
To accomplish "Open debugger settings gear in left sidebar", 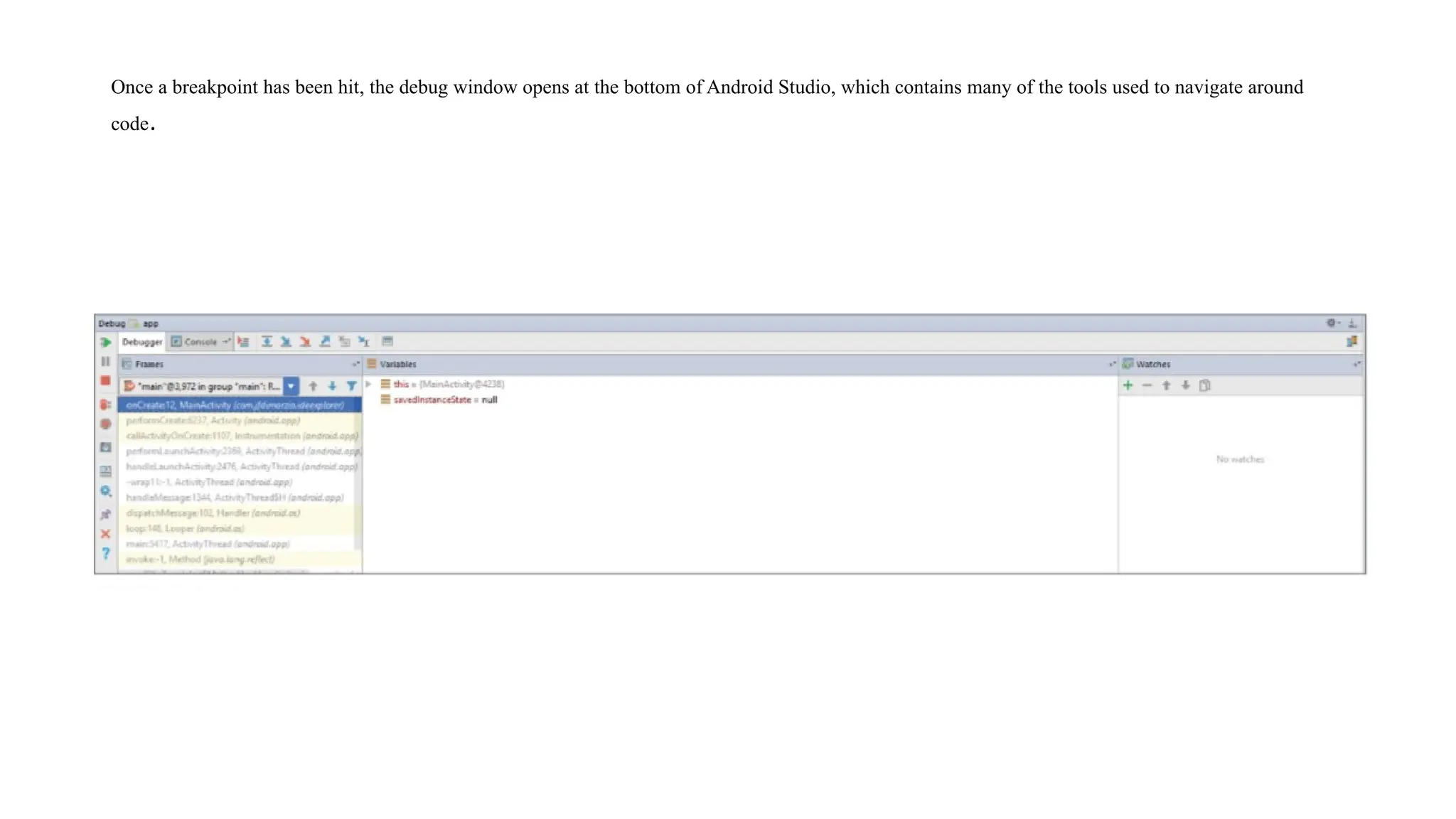I will (x=106, y=491).
